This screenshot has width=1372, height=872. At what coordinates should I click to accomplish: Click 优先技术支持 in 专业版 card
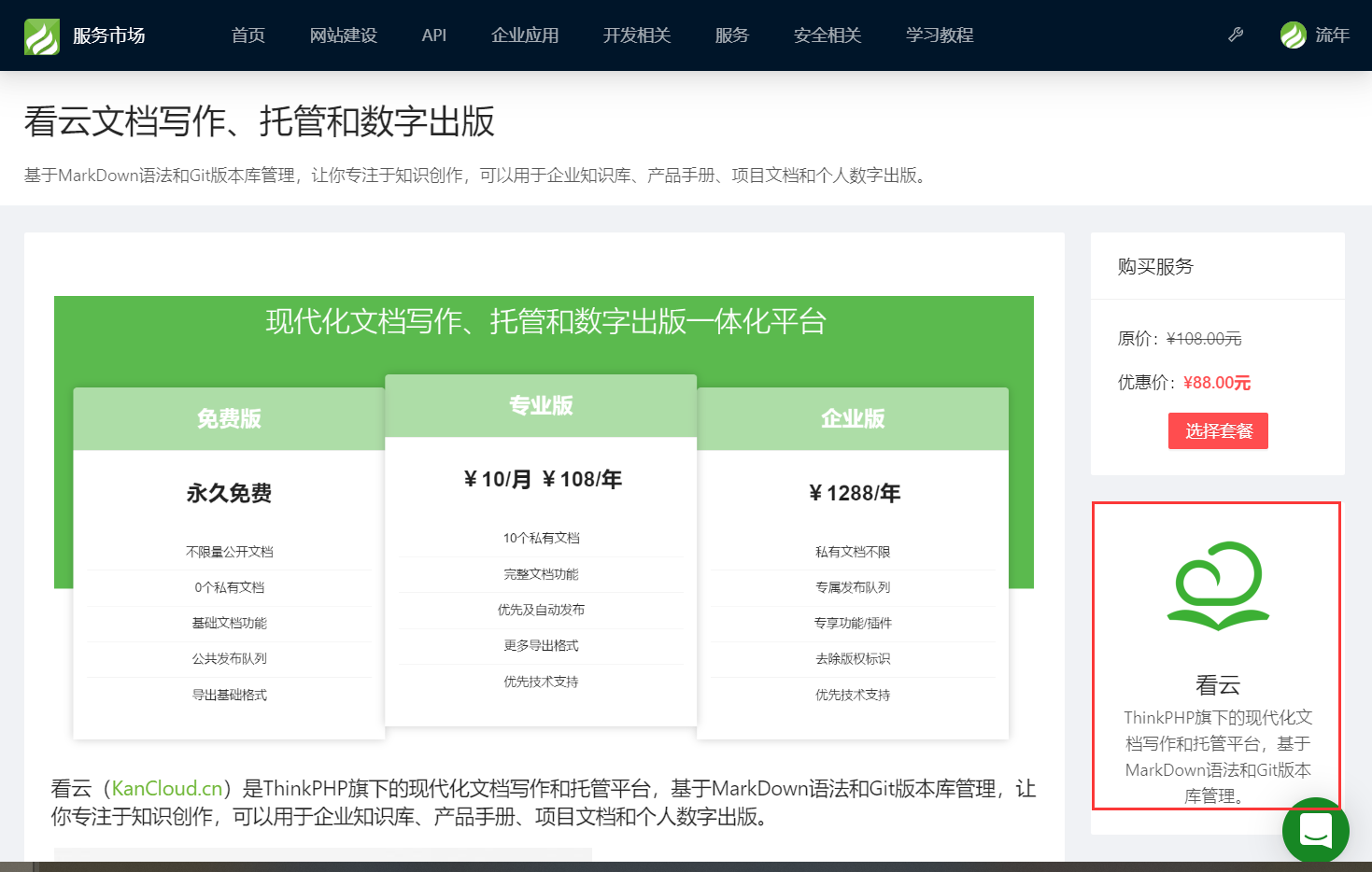tap(541, 682)
